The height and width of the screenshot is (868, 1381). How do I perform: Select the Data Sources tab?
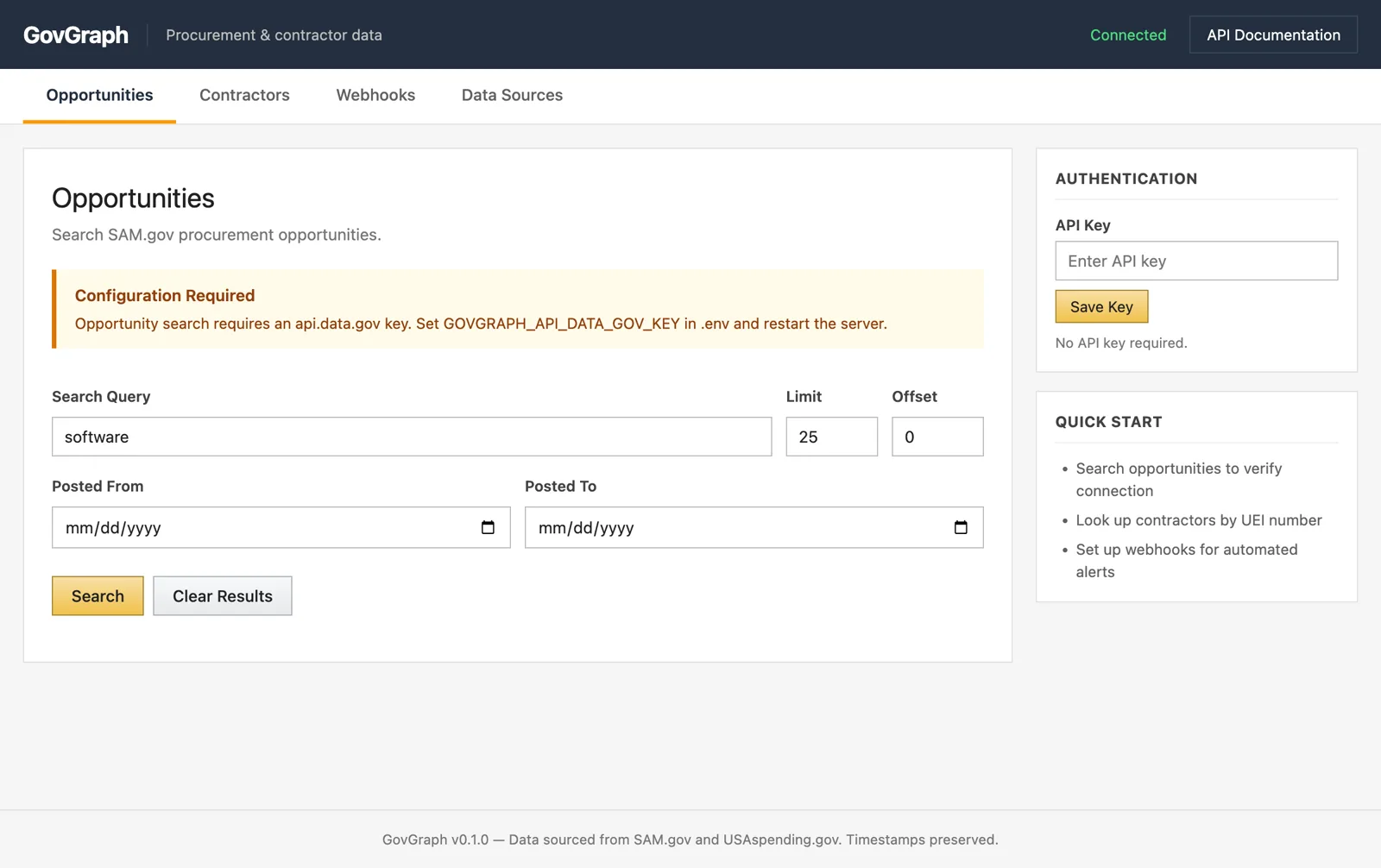pos(512,95)
